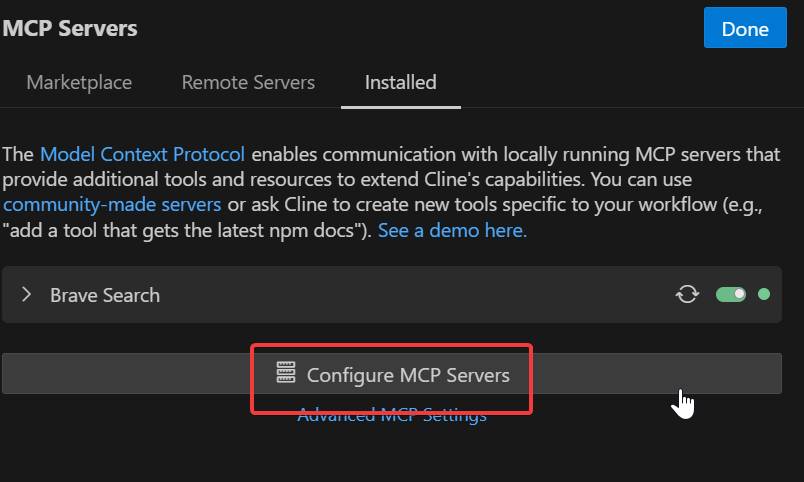Click the server-rack icon beside Configure MCP Servers
The height and width of the screenshot is (482, 804).
click(287, 374)
